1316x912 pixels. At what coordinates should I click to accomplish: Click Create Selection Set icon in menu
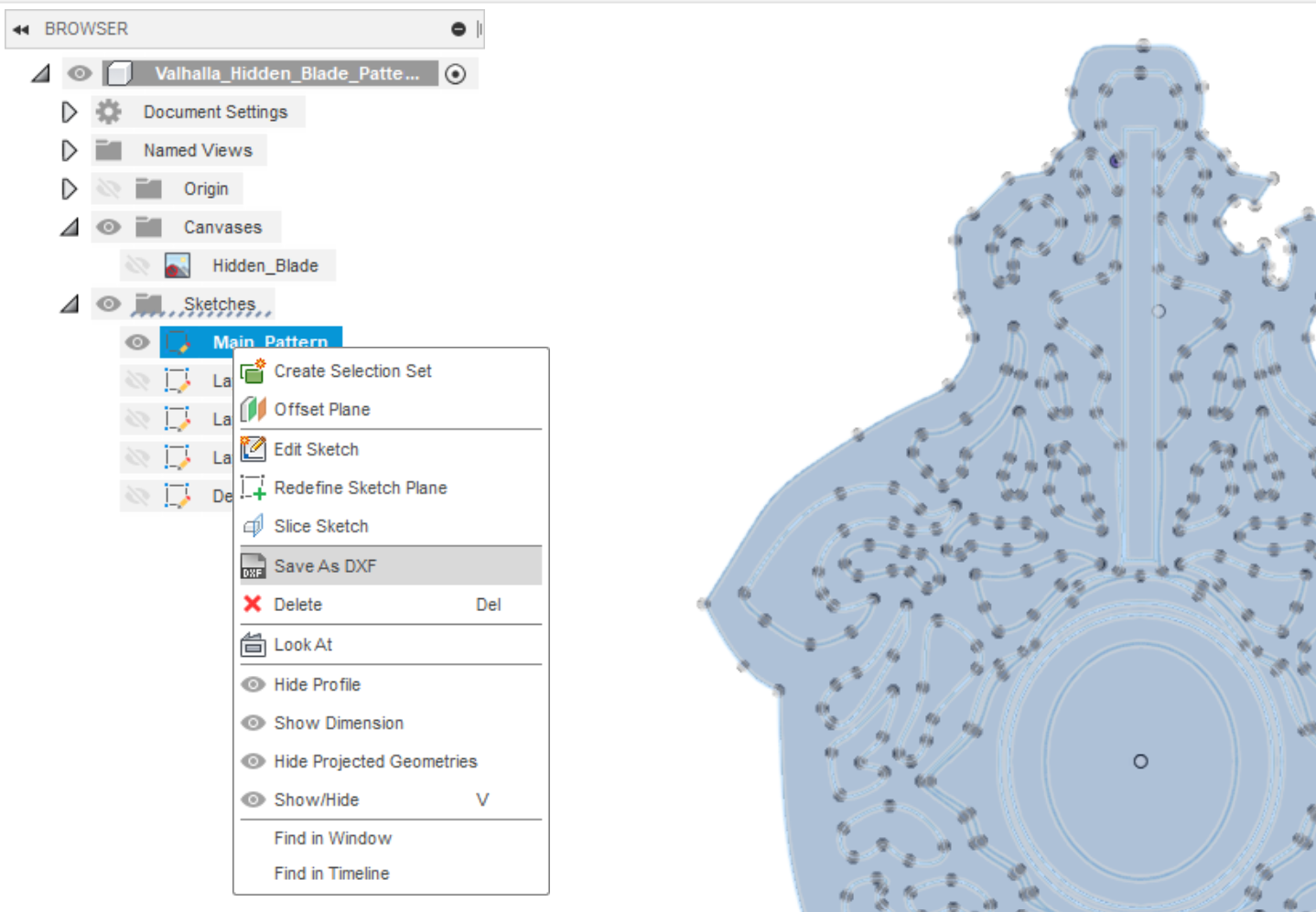pyautogui.click(x=253, y=371)
